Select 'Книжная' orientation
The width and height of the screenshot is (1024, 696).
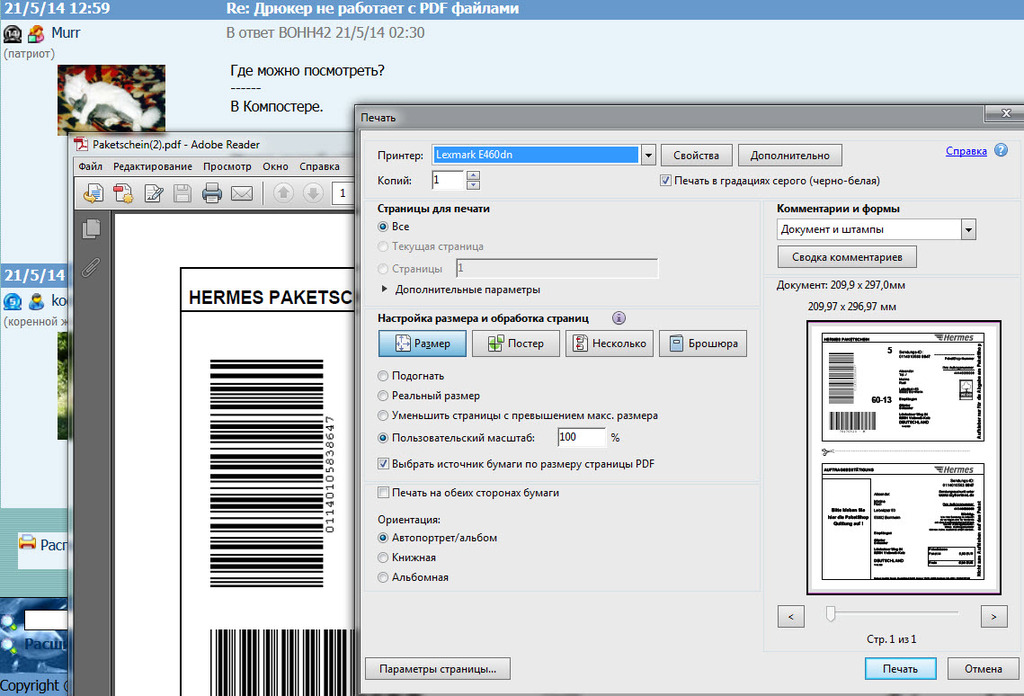(383, 558)
